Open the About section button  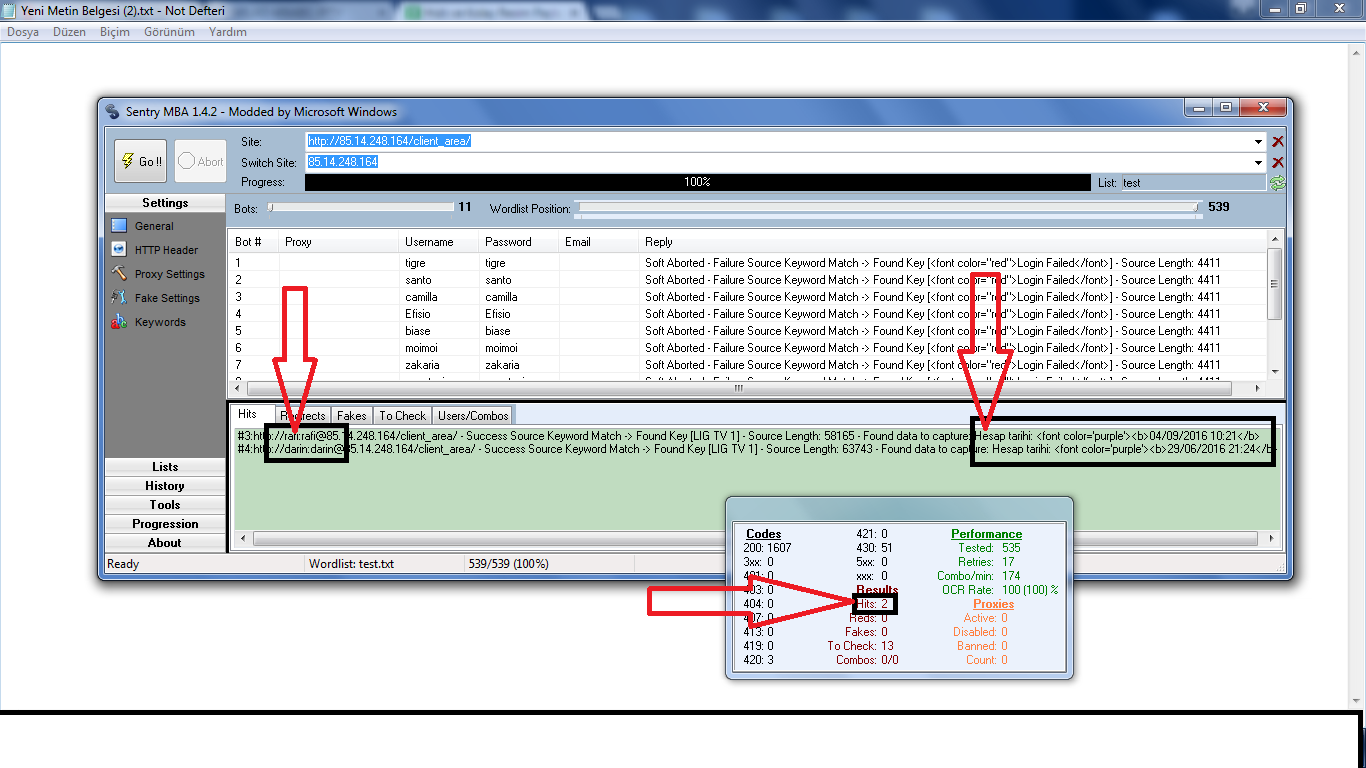pyautogui.click(x=165, y=543)
